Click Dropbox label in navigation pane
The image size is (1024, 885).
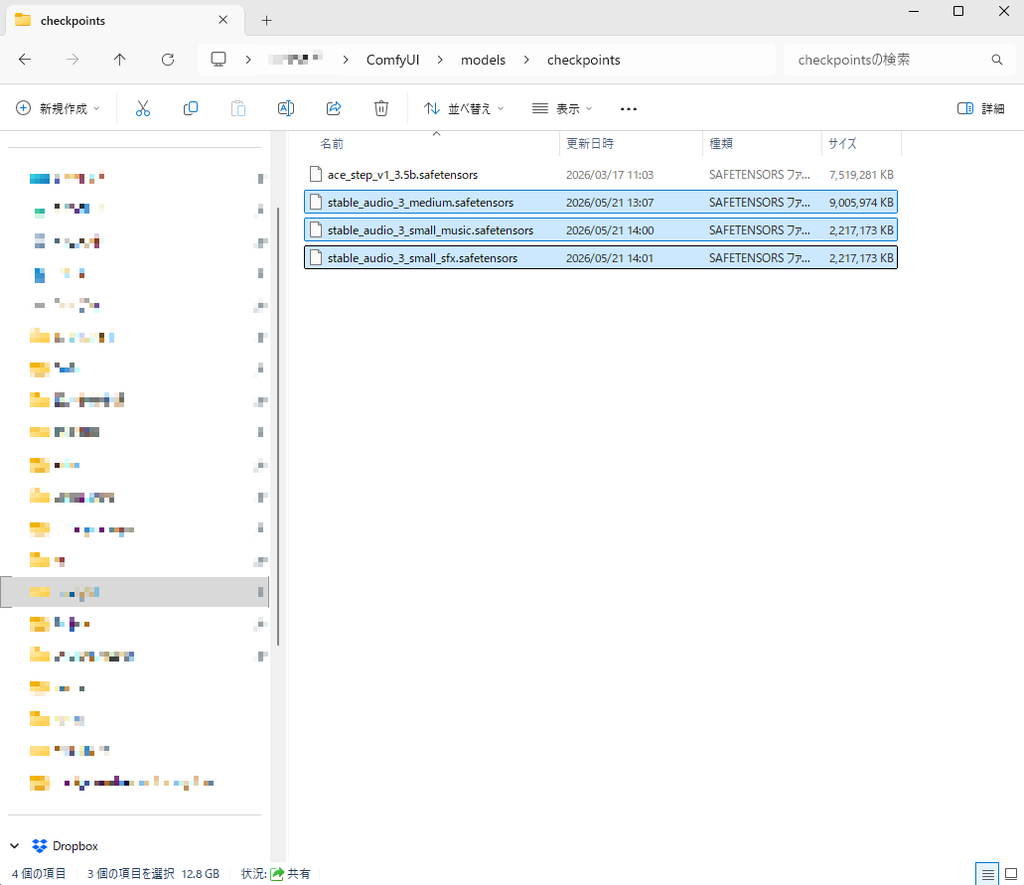point(75,846)
